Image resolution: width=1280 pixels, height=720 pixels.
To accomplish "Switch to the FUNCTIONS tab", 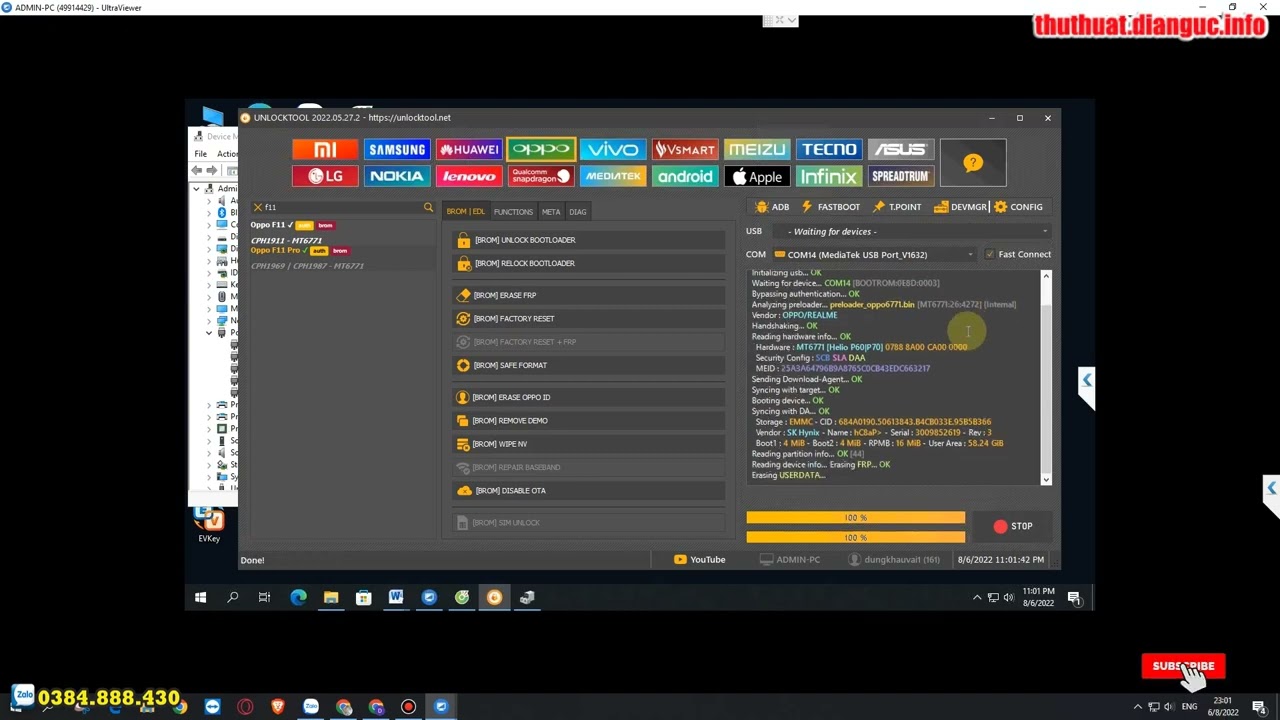I will point(513,212).
